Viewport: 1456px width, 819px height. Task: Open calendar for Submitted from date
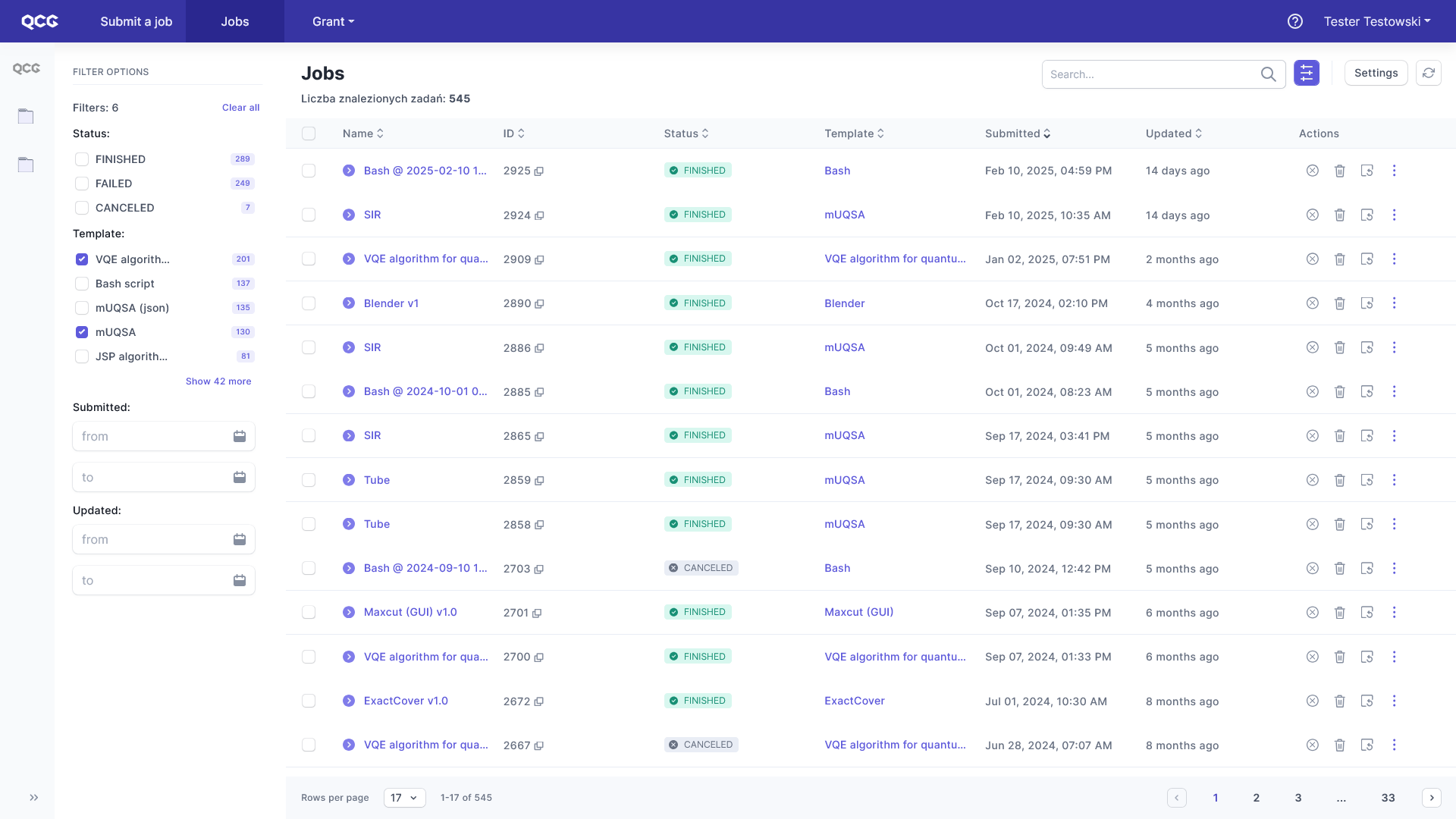click(239, 437)
